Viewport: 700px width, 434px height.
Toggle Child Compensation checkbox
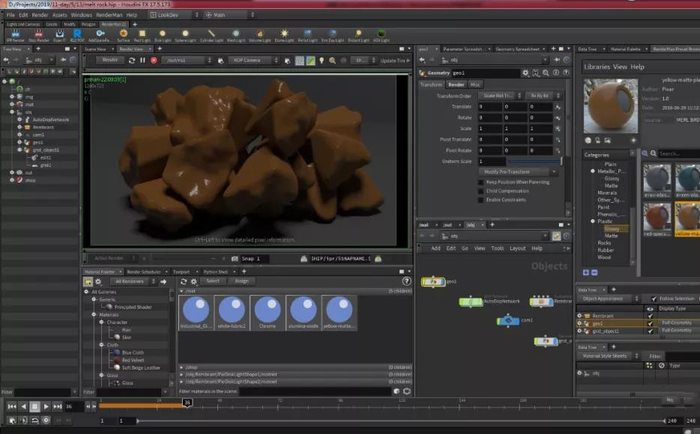481,191
